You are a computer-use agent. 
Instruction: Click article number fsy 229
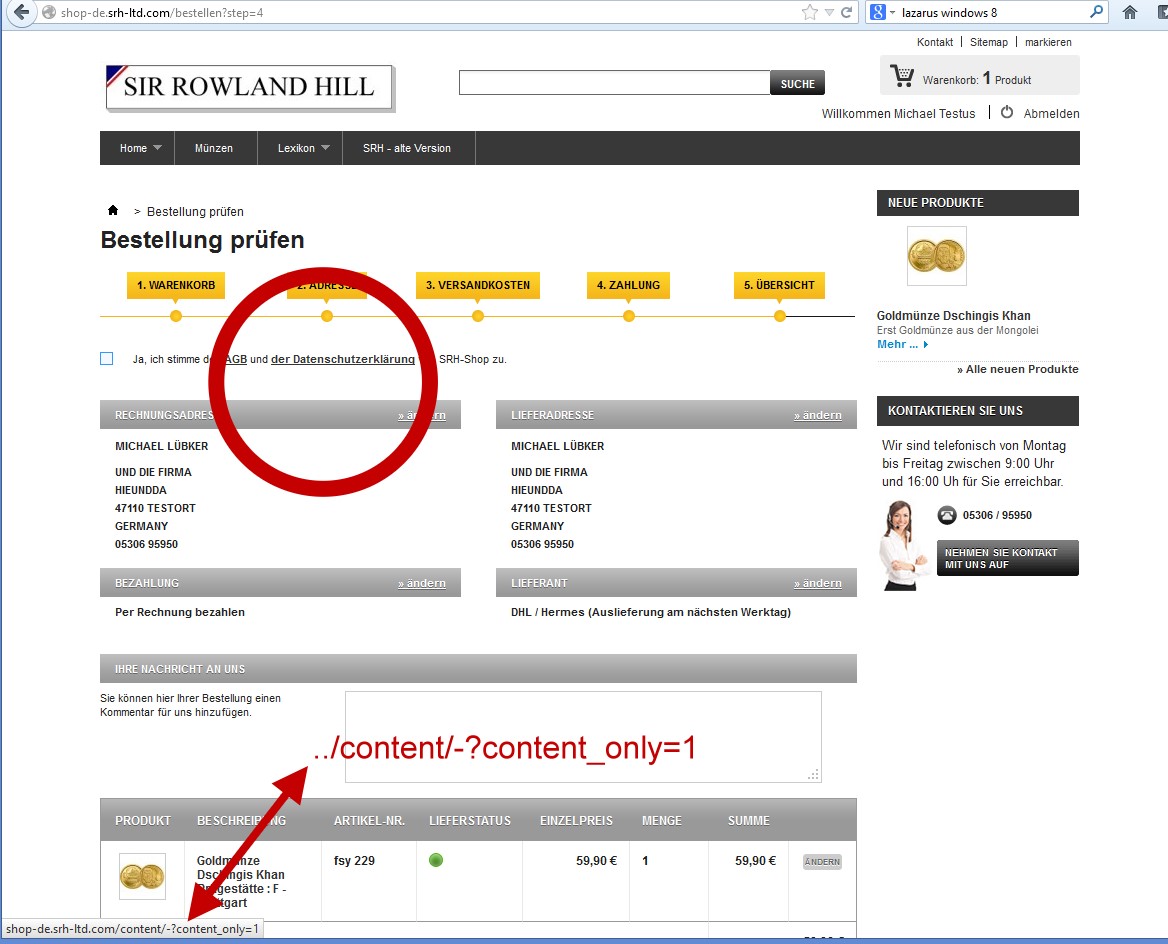coord(355,861)
